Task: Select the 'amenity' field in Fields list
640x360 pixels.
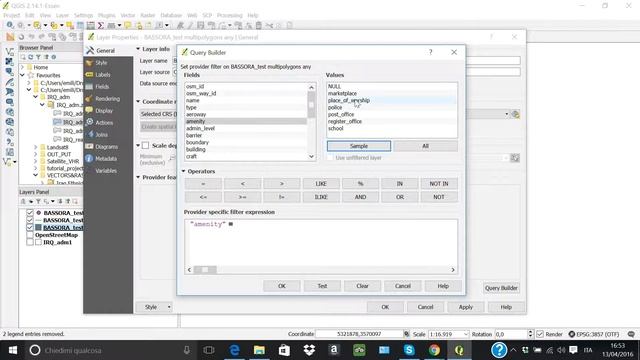Action: click(x=246, y=121)
